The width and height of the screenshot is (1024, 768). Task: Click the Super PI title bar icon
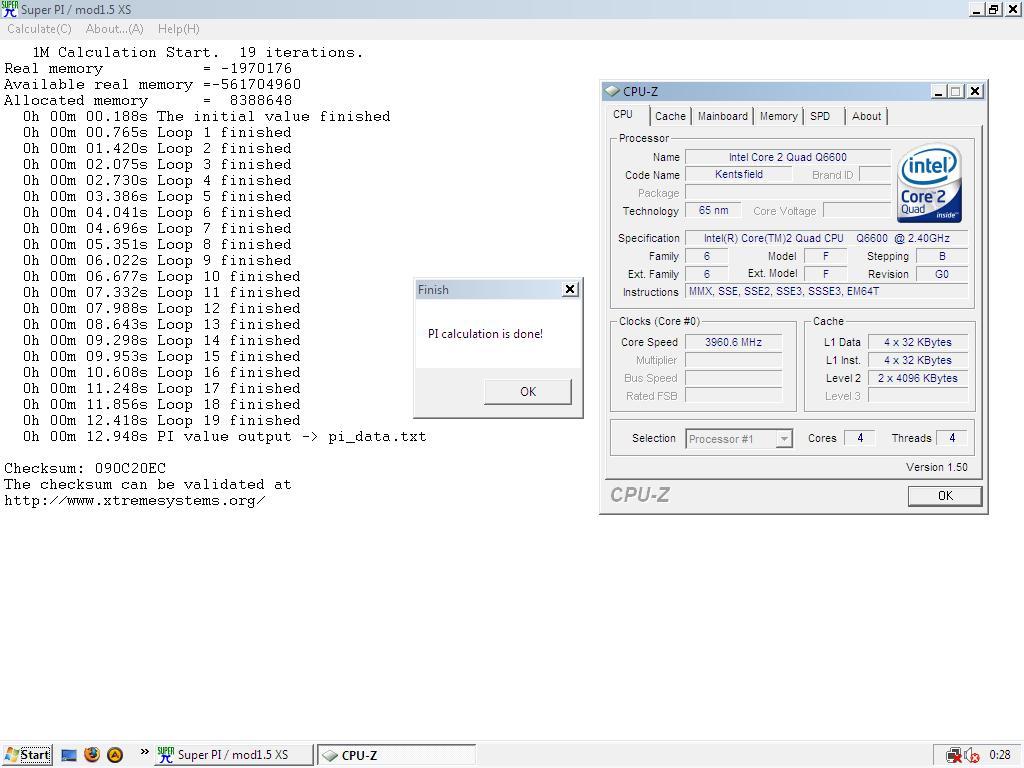coord(10,9)
